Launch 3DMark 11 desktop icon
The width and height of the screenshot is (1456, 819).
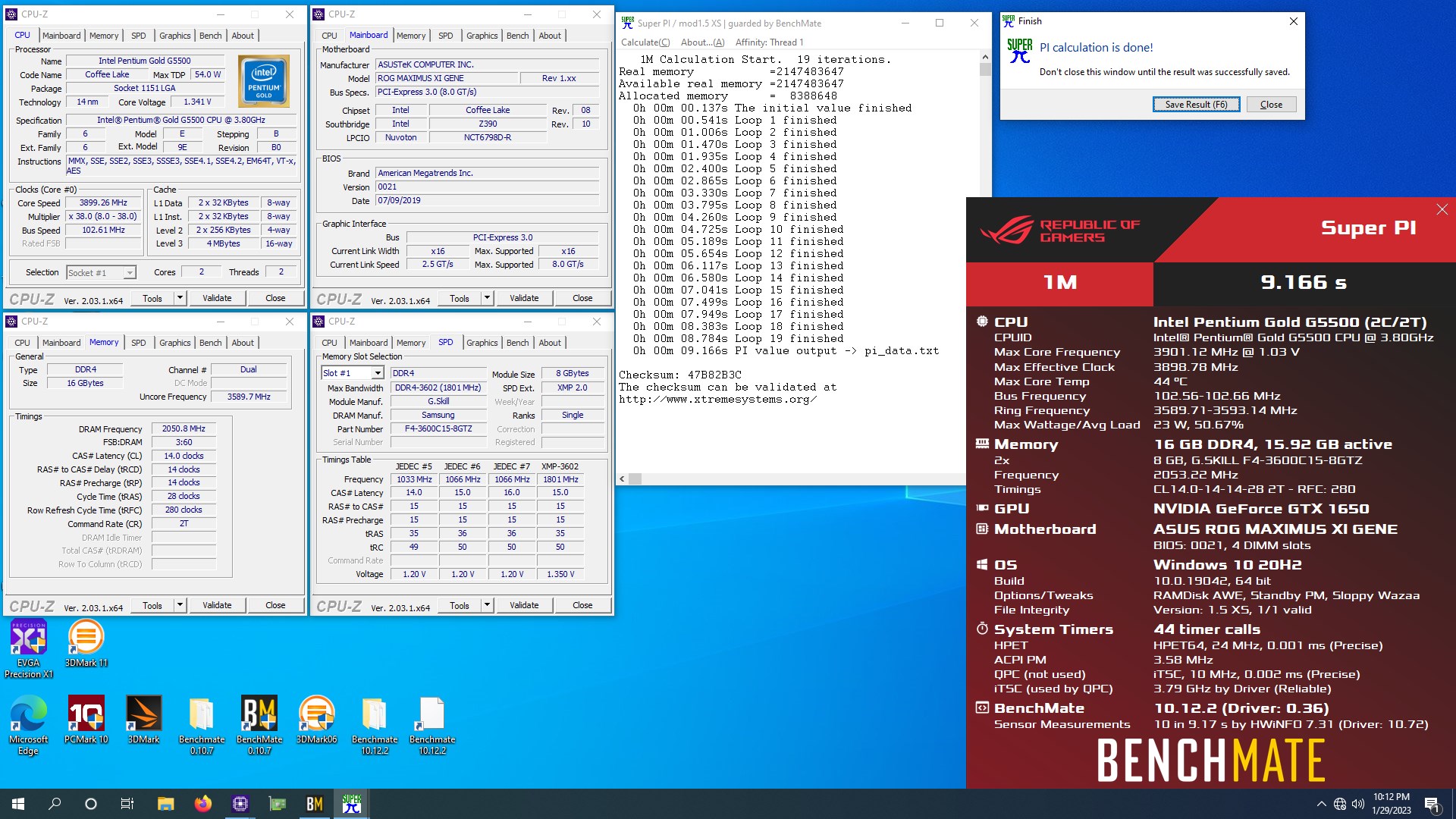click(86, 643)
